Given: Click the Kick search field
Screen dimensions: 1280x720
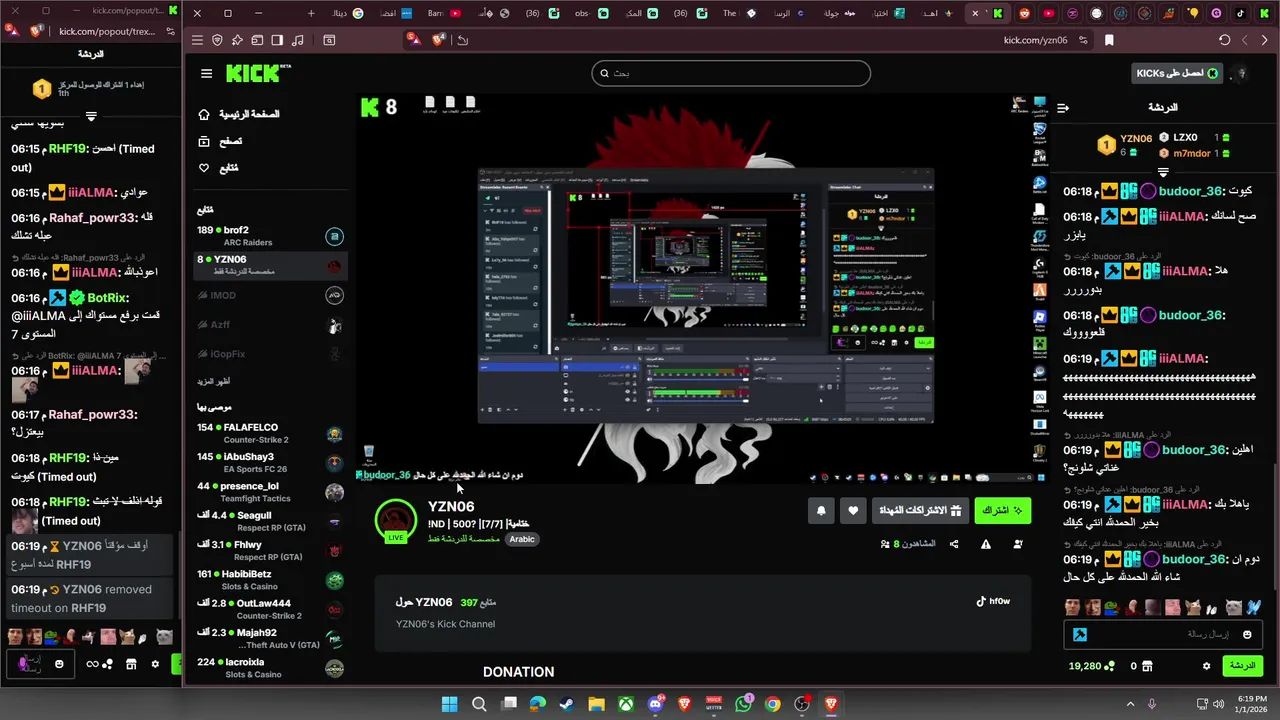Looking at the screenshot, I should (731, 73).
